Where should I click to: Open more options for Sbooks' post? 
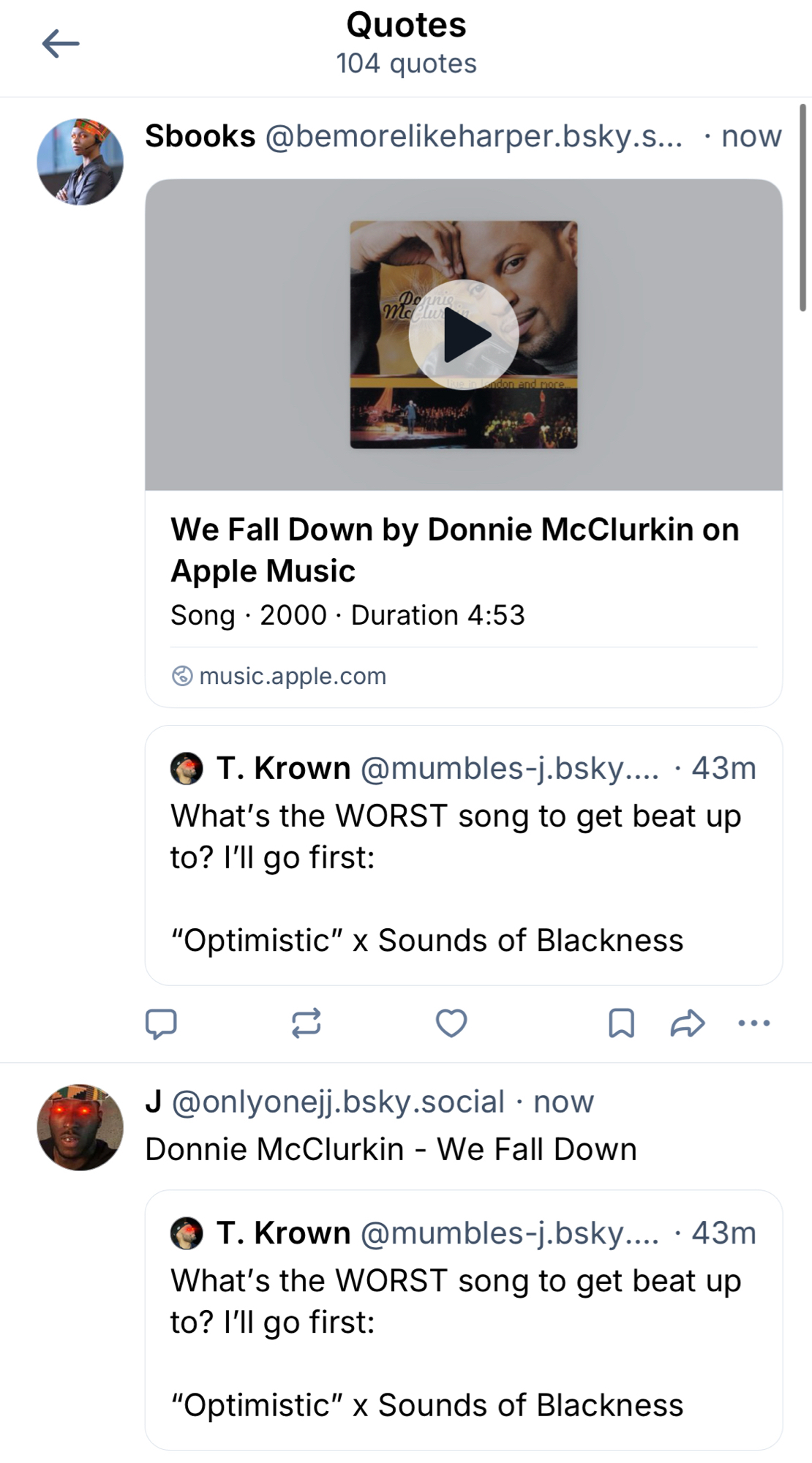point(754,1023)
